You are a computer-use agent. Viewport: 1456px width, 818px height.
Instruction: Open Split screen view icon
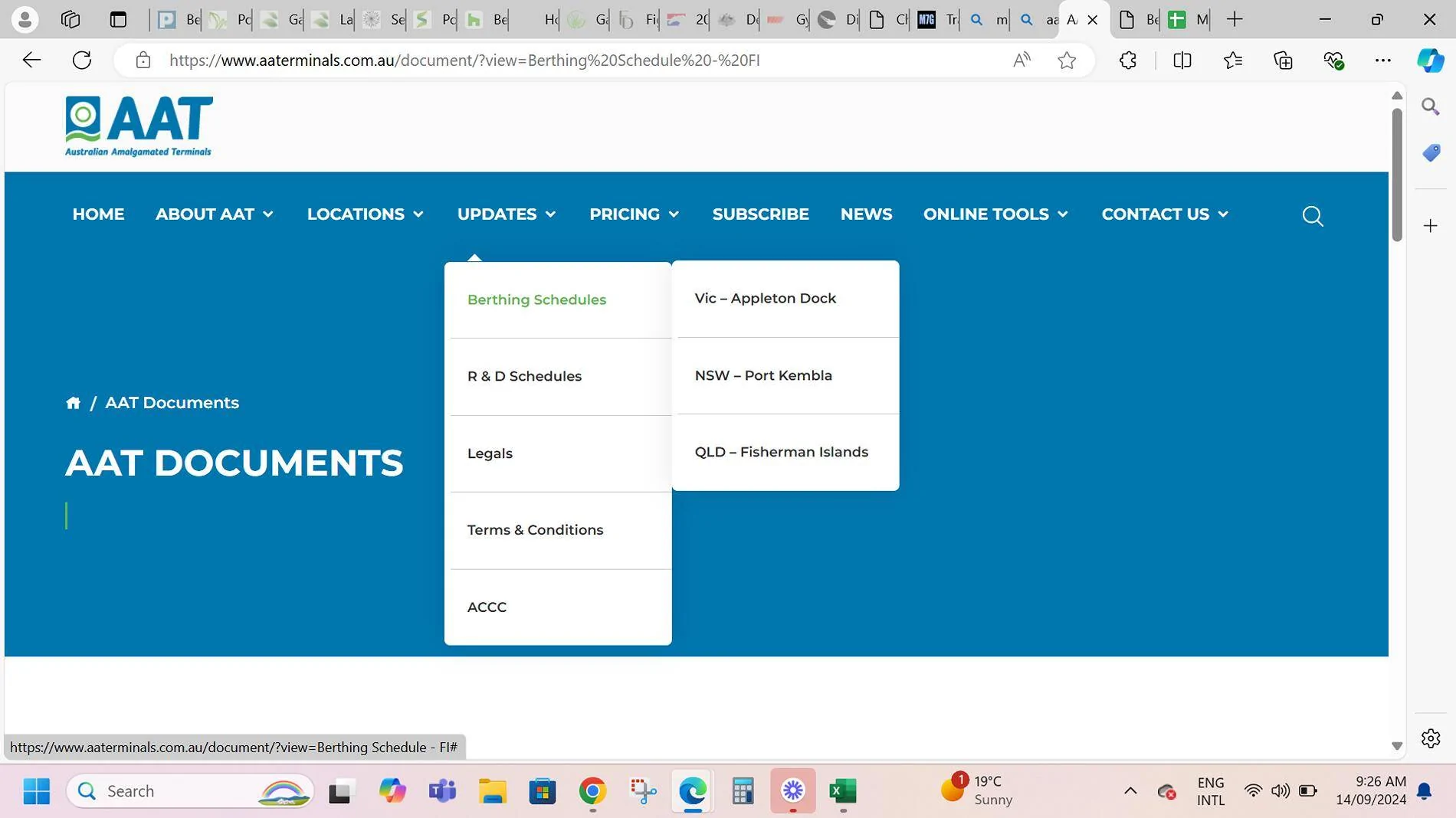pos(1182,61)
